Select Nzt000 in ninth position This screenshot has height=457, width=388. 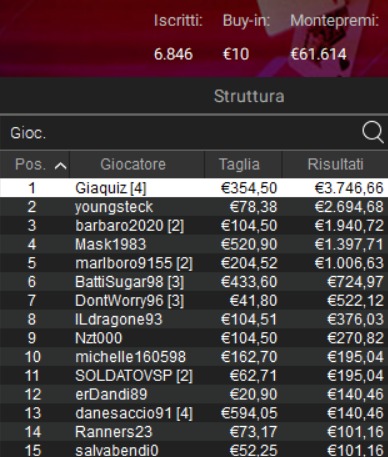pos(194,338)
